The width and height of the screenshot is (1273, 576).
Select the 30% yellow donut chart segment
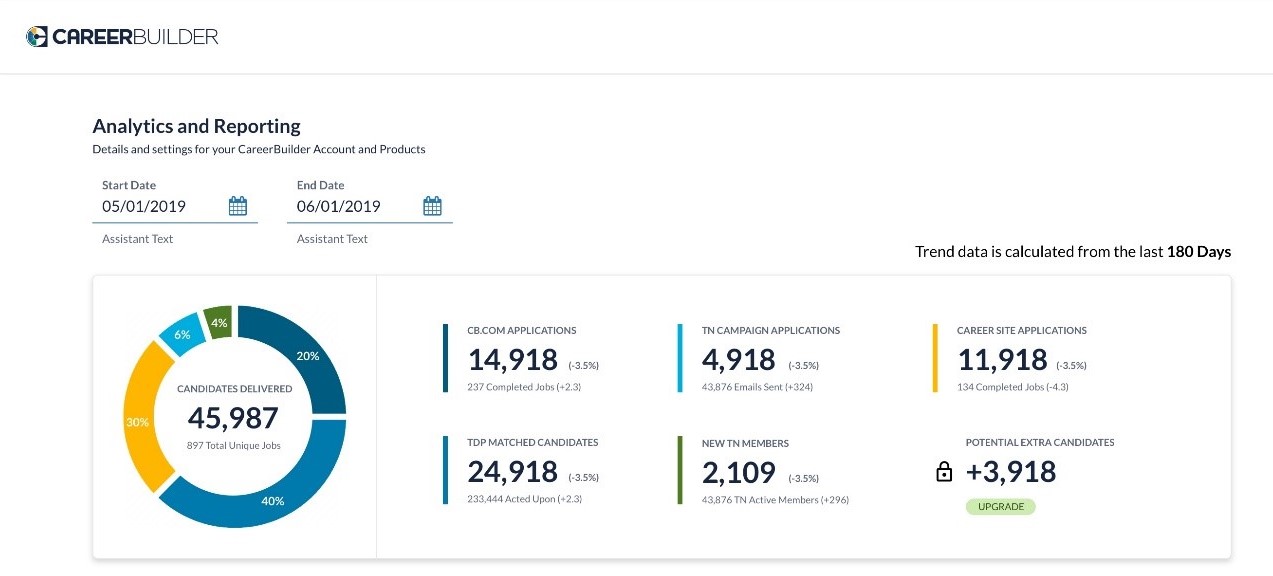click(x=140, y=420)
